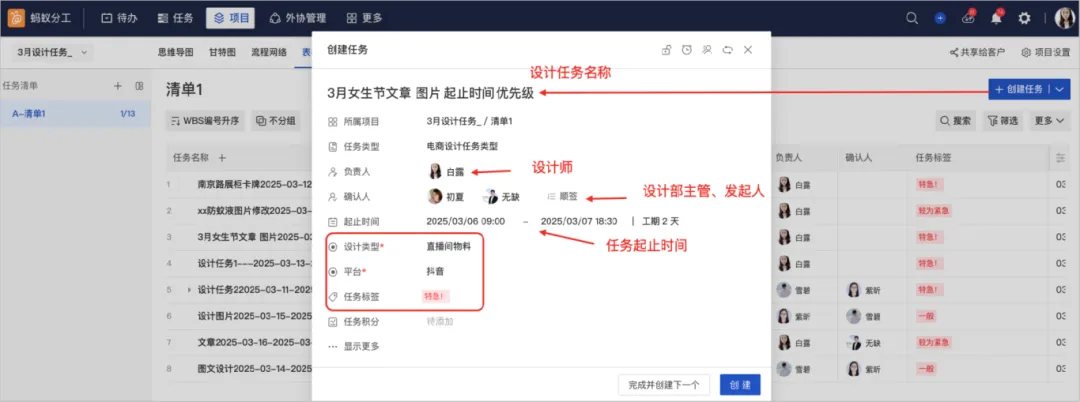
Task: Open the search magnifier in the top bar
Action: (912, 19)
